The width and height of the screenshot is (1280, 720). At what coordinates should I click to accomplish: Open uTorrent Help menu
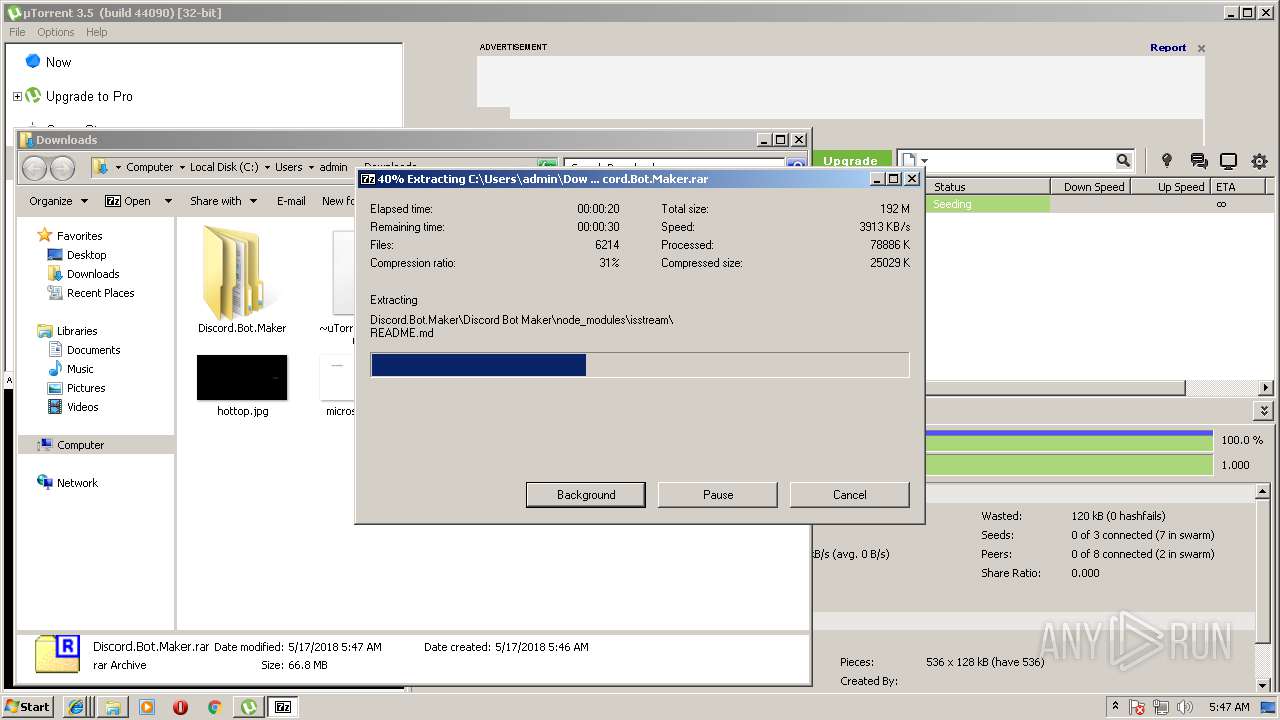96,32
